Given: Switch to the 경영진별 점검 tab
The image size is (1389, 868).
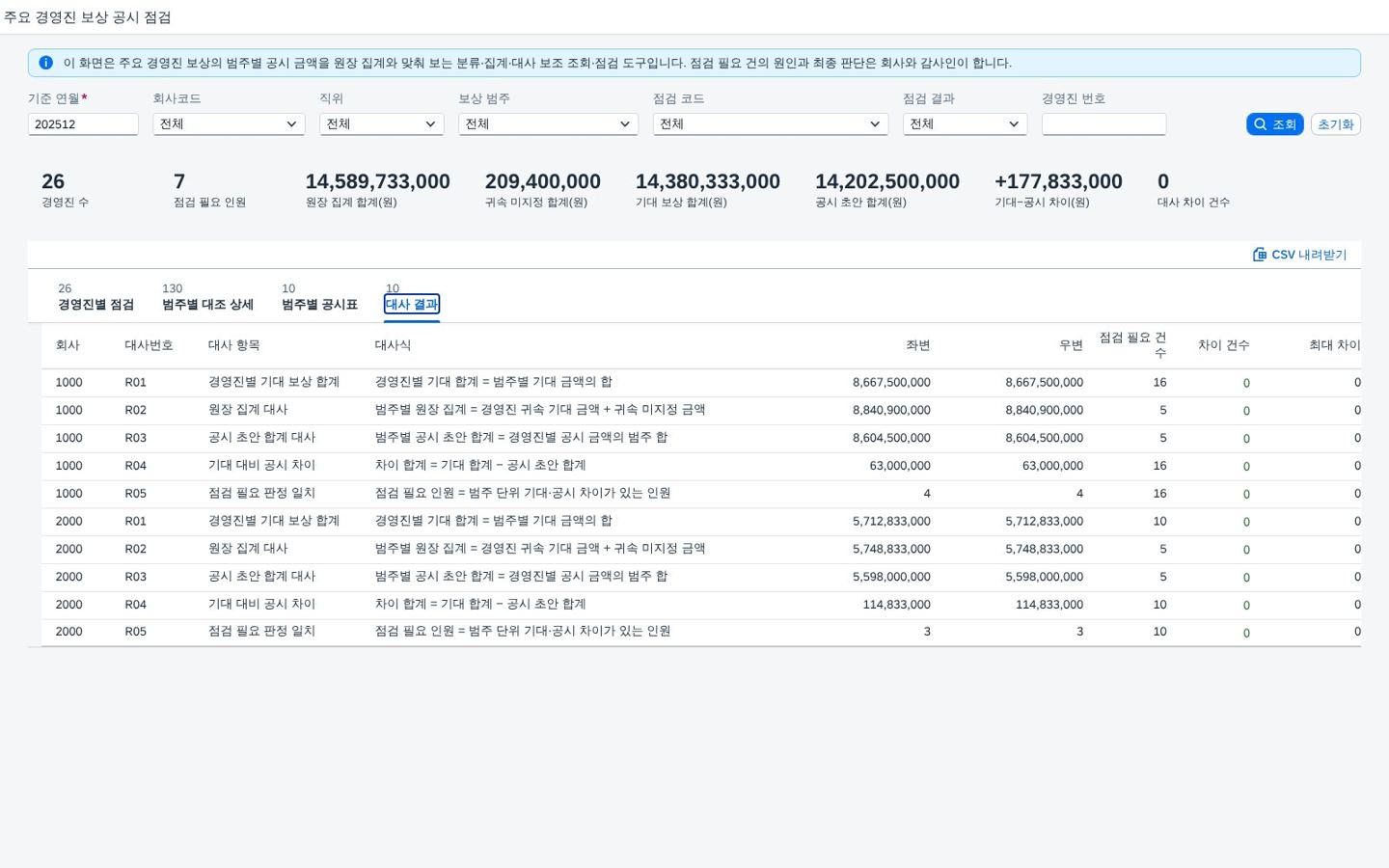Looking at the screenshot, I should point(95,297).
